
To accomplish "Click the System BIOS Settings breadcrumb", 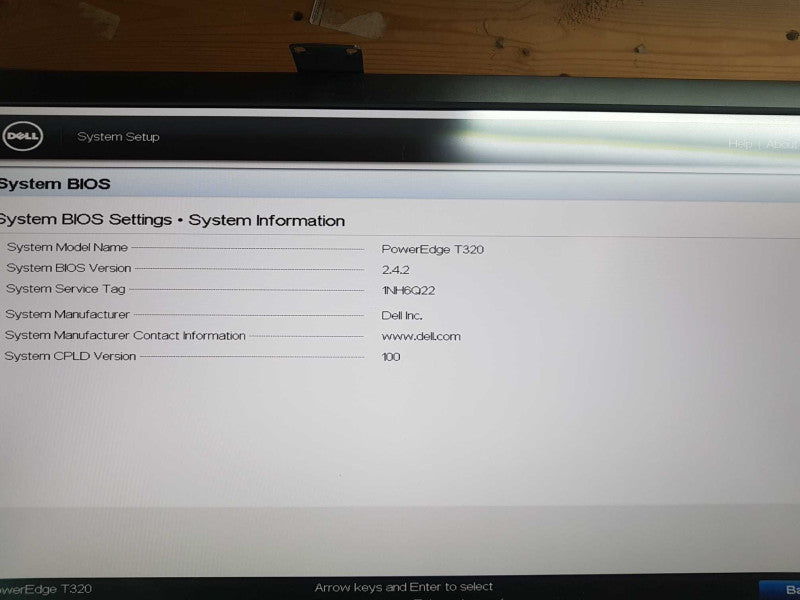I will tap(86, 219).
